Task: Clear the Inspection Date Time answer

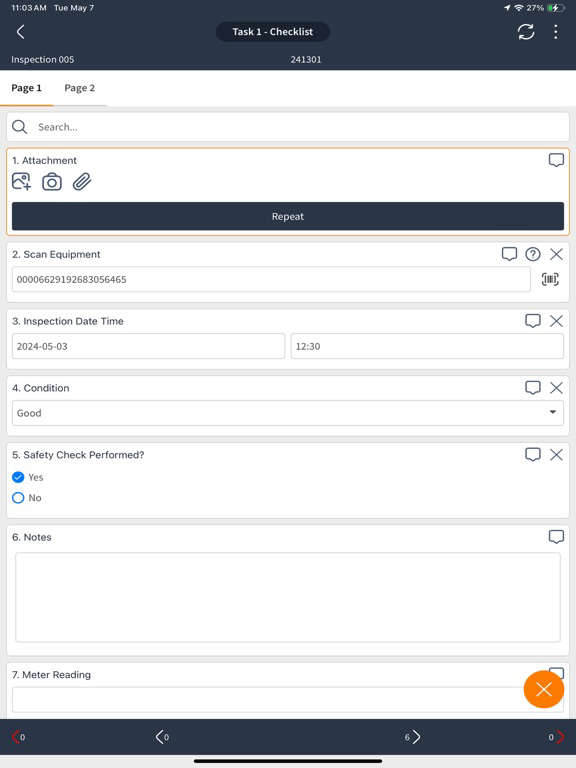Action: click(x=556, y=321)
